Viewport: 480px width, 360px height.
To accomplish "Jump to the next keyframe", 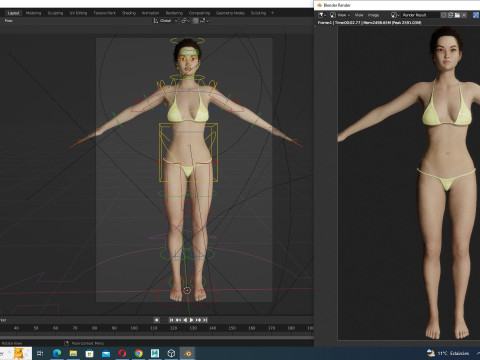I will (198, 320).
